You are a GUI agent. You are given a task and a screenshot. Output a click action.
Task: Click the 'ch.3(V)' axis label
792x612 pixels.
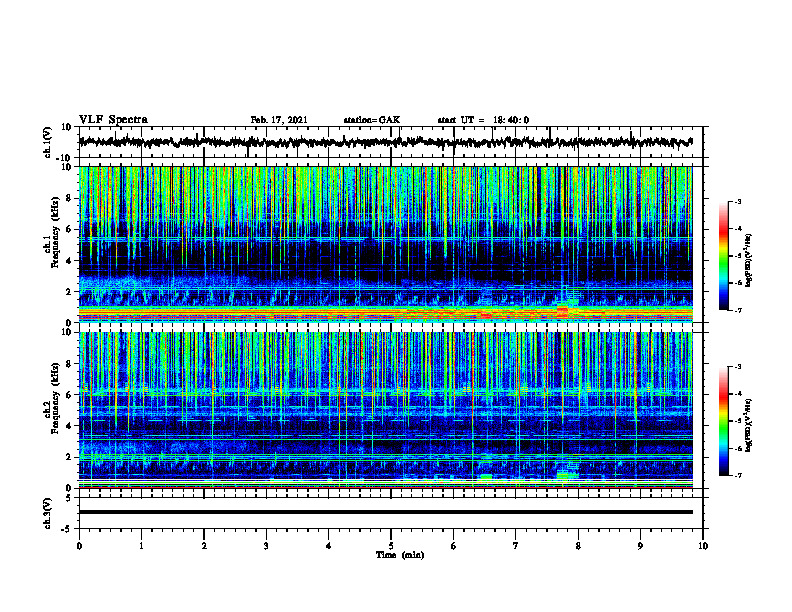[48, 513]
